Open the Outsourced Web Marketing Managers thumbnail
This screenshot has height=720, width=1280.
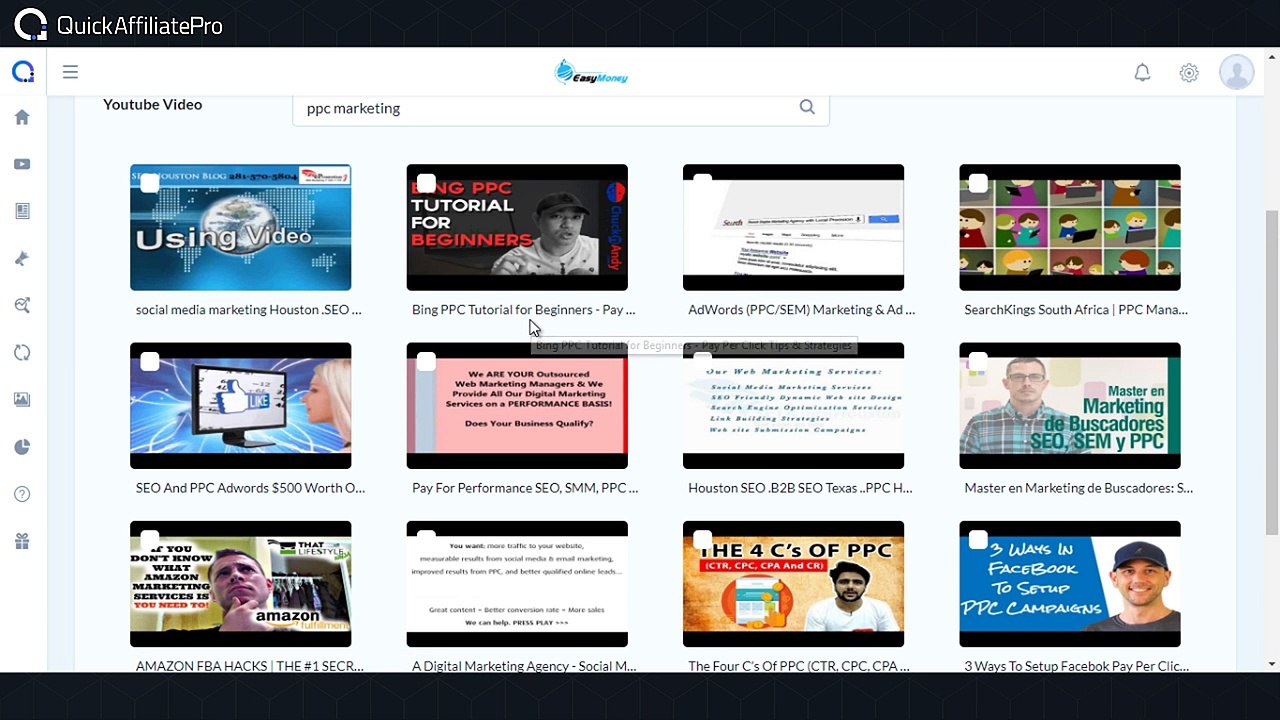(x=517, y=405)
